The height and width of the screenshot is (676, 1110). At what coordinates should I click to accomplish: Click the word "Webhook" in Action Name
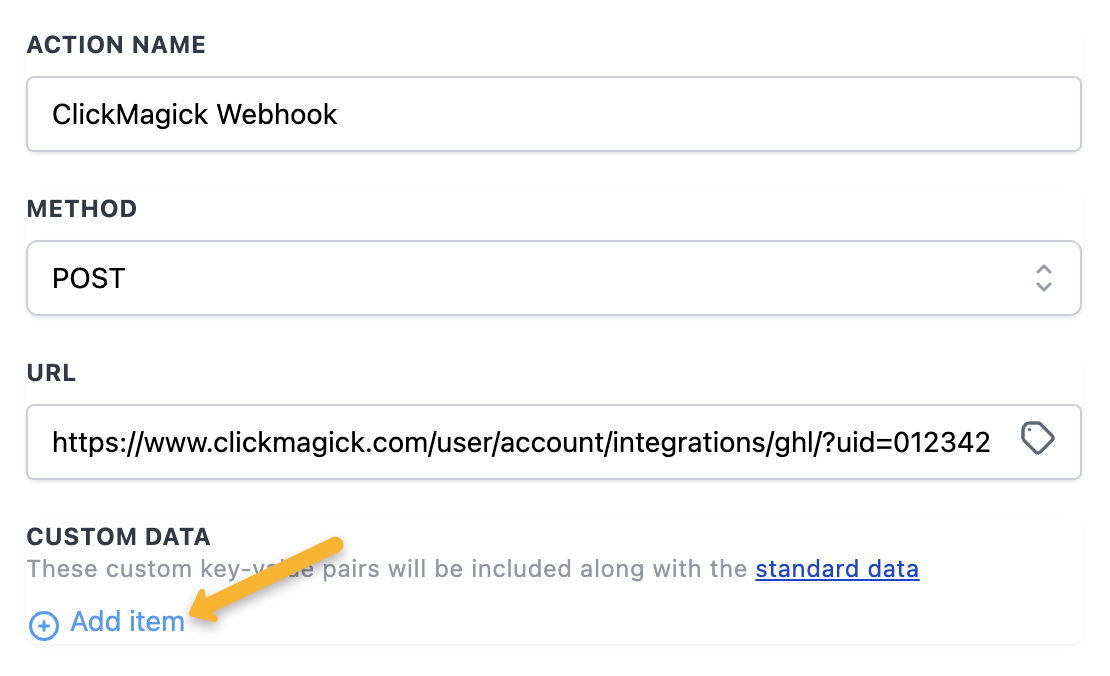click(277, 114)
